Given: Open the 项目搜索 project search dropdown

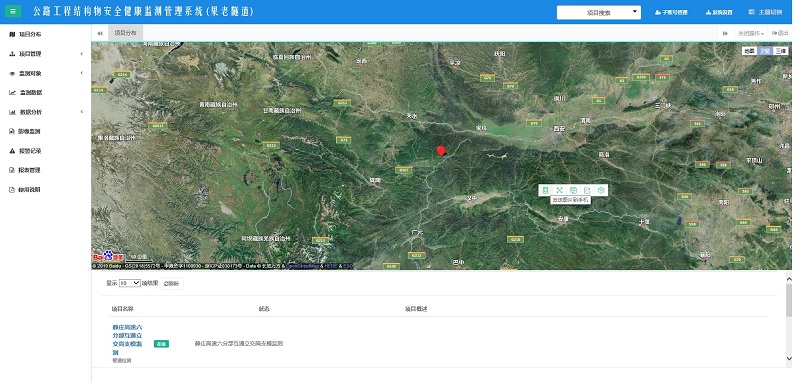Looking at the screenshot, I should pyautogui.click(x=598, y=12).
